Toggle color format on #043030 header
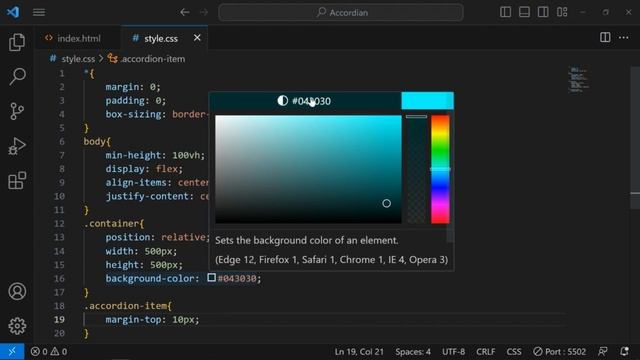This screenshot has width=640, height=360. click(x=305, y=101)
